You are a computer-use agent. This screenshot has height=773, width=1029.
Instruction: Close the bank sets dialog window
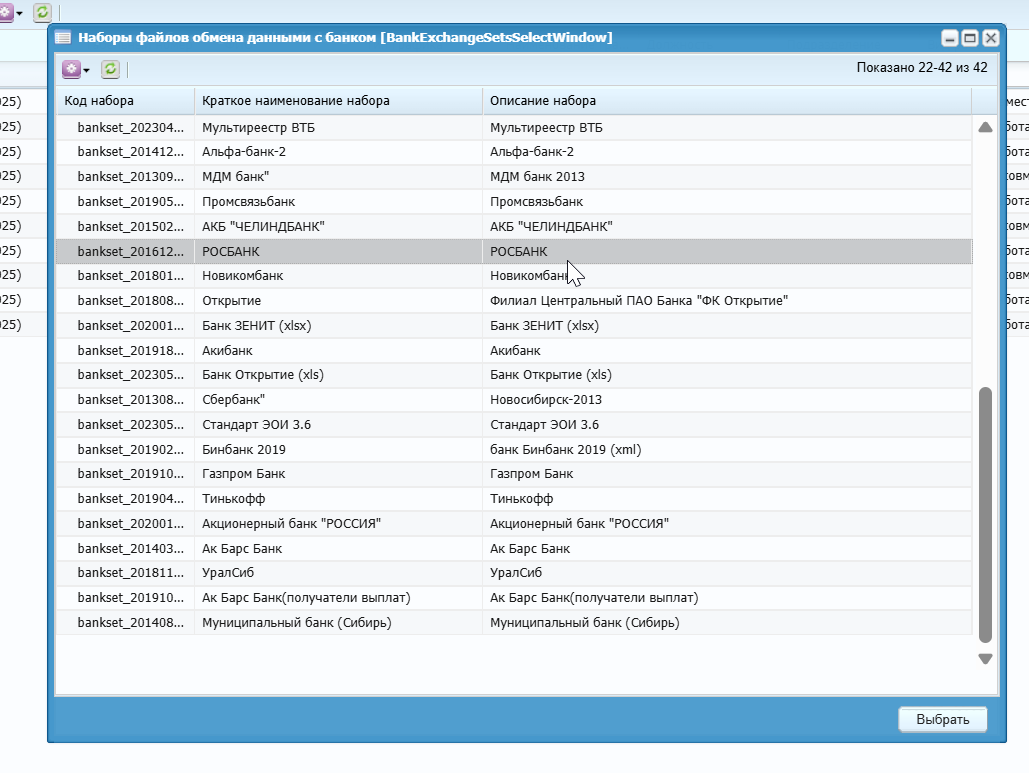click(x=991, y=38)
